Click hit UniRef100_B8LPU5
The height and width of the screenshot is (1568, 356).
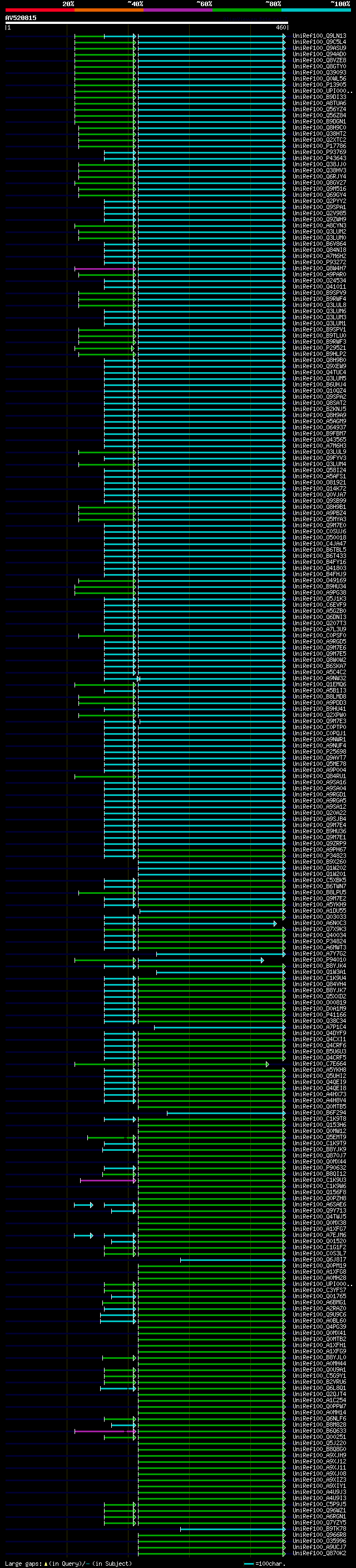tap(319, 892)
